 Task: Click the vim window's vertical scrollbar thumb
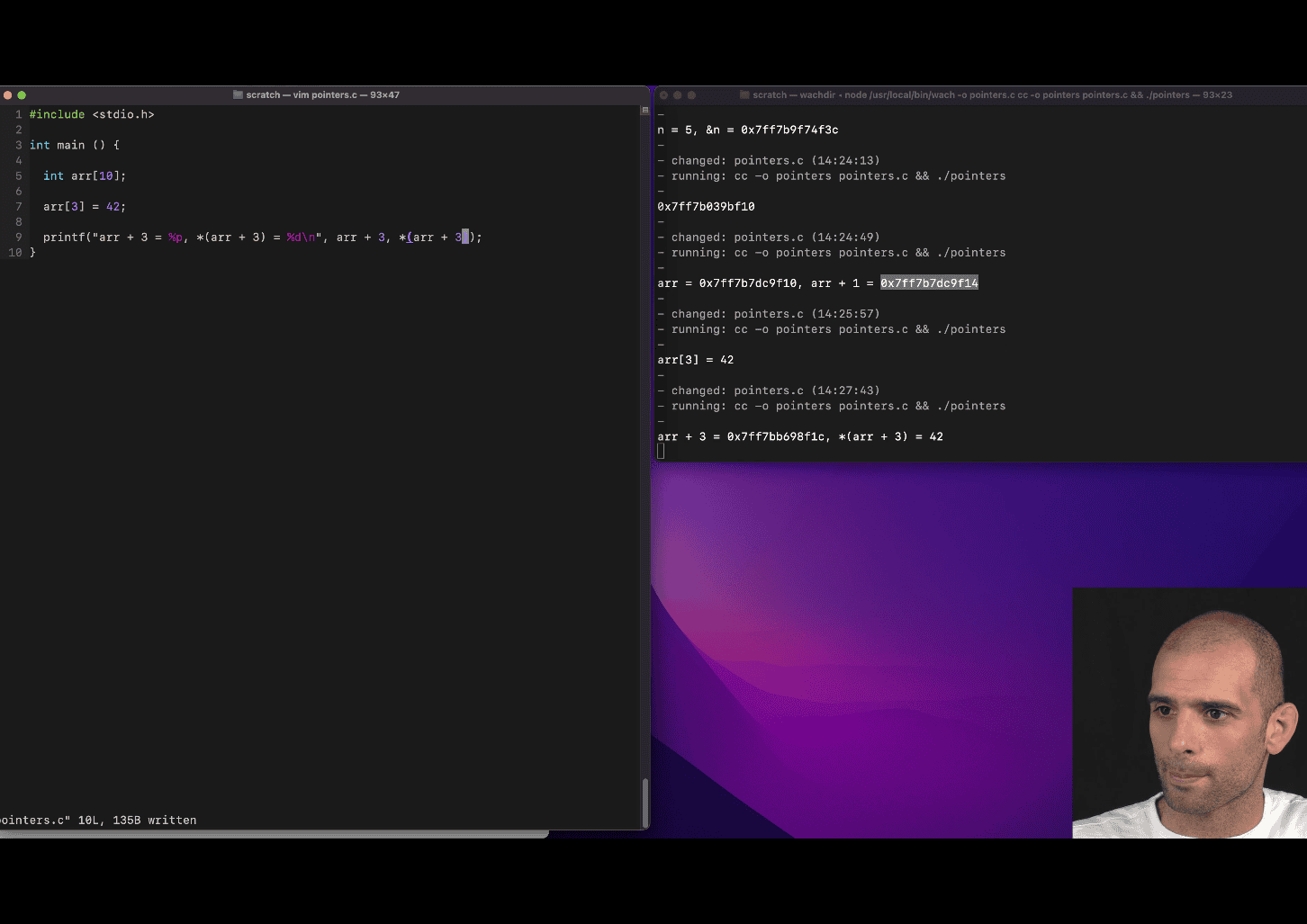(x=644, y=801)
